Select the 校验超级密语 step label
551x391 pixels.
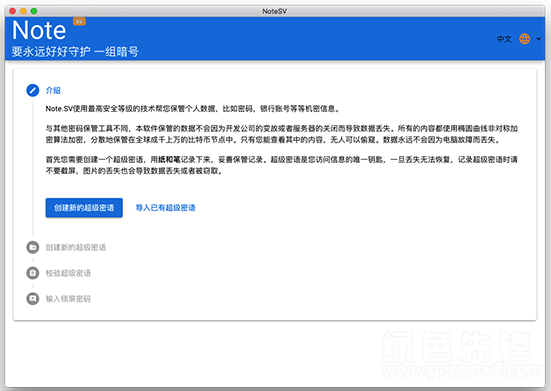point(68,273)
